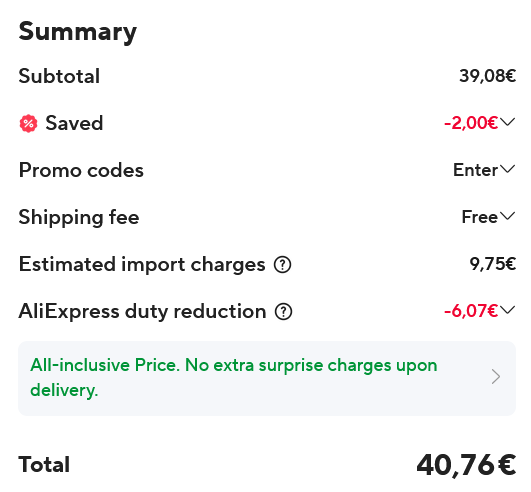Expand the duty reduction chevron
This screenshot has height=492, width=531.
coord(507,310)
